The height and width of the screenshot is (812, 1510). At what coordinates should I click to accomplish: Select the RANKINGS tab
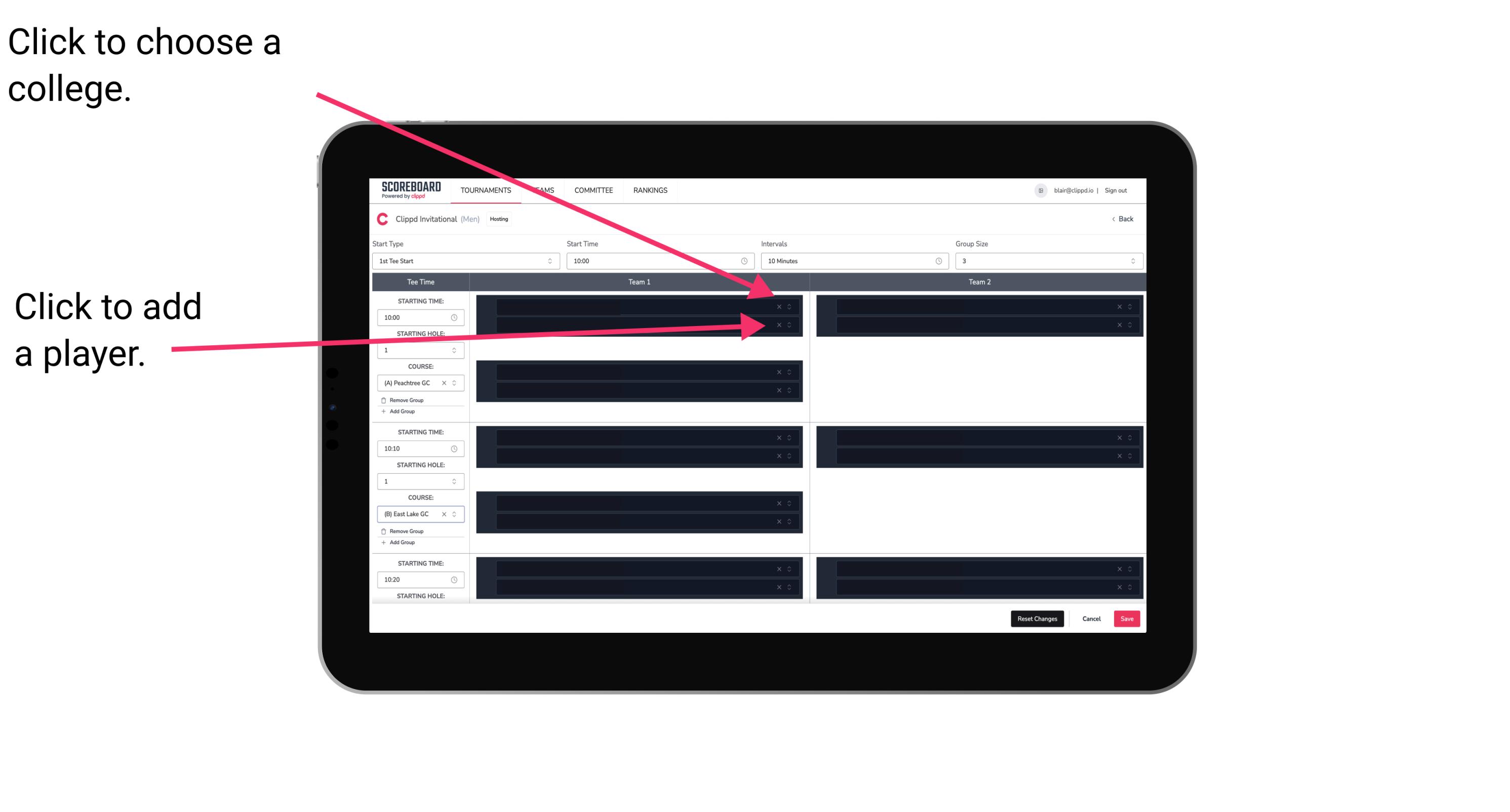[x=651, y=191]
